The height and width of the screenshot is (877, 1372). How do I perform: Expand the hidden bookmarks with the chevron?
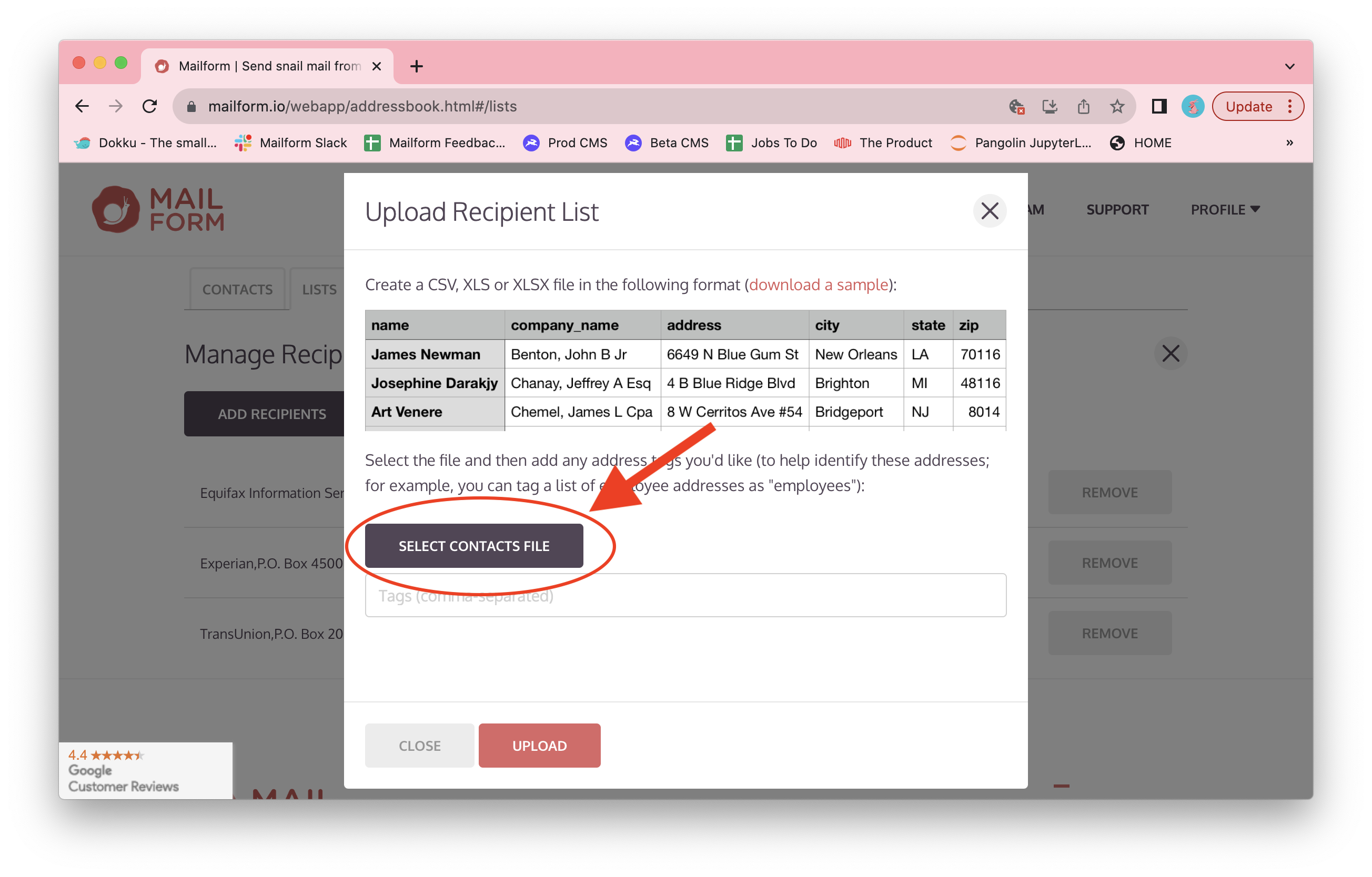pyautogui.click(x=1290, y=143)
